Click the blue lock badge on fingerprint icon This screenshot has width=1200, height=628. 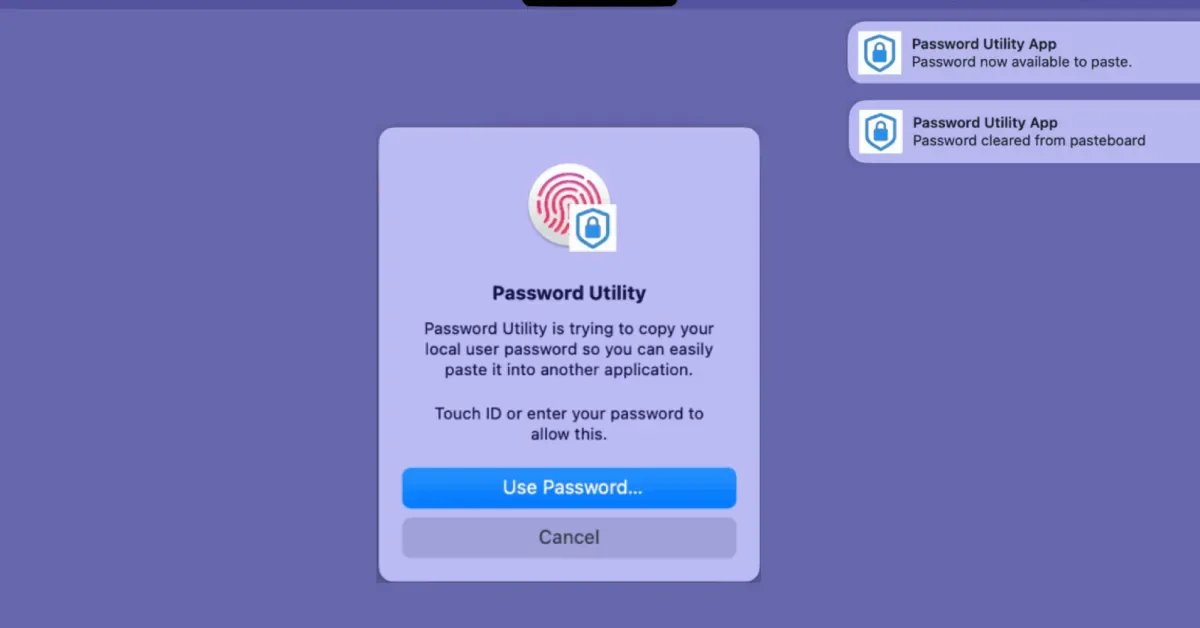tap(593, 227)
